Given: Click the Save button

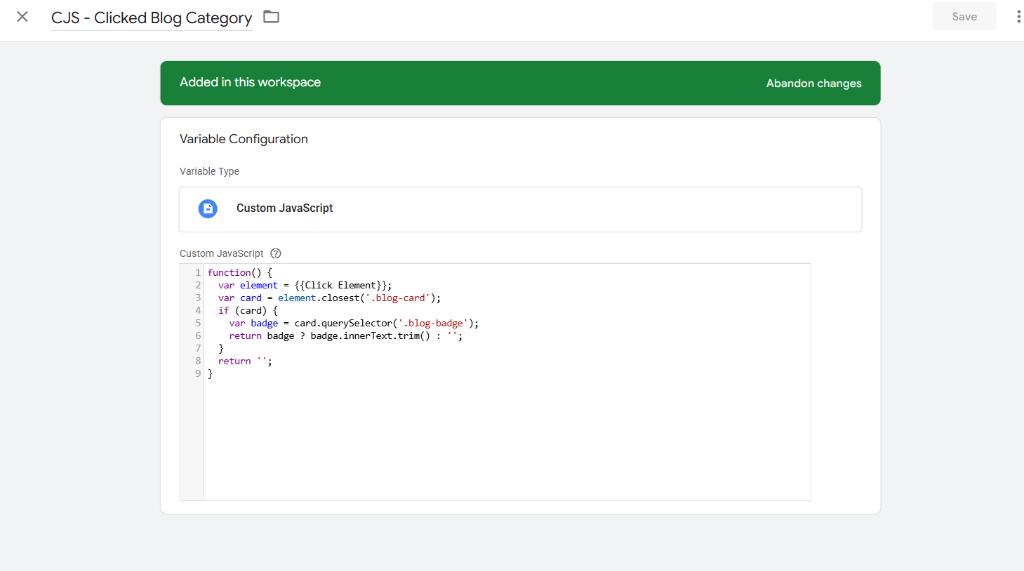Looking at the screenshot, I should (964, 16).
